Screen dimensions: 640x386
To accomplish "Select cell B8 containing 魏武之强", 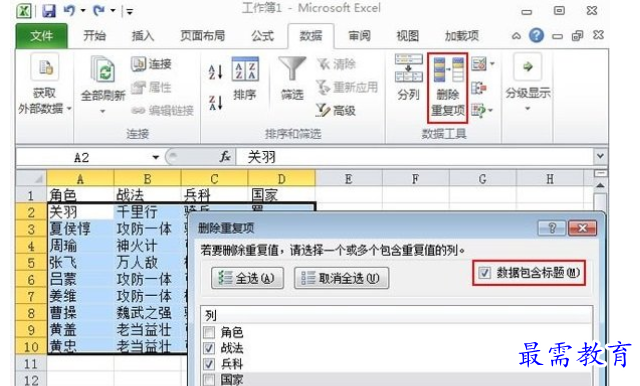I will 147,313.
